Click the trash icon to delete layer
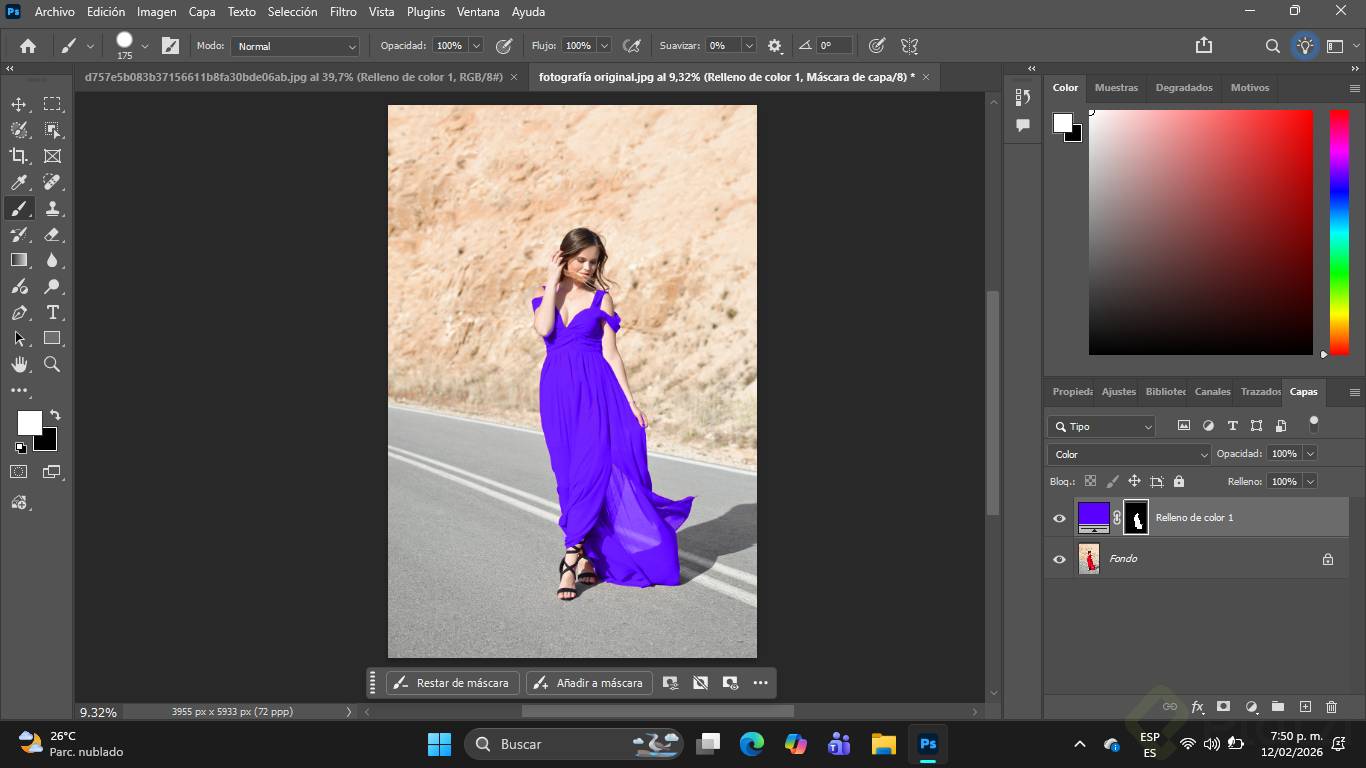Screen dimensions: 1366x768 pyautogui.click(x=1331, y=707)
